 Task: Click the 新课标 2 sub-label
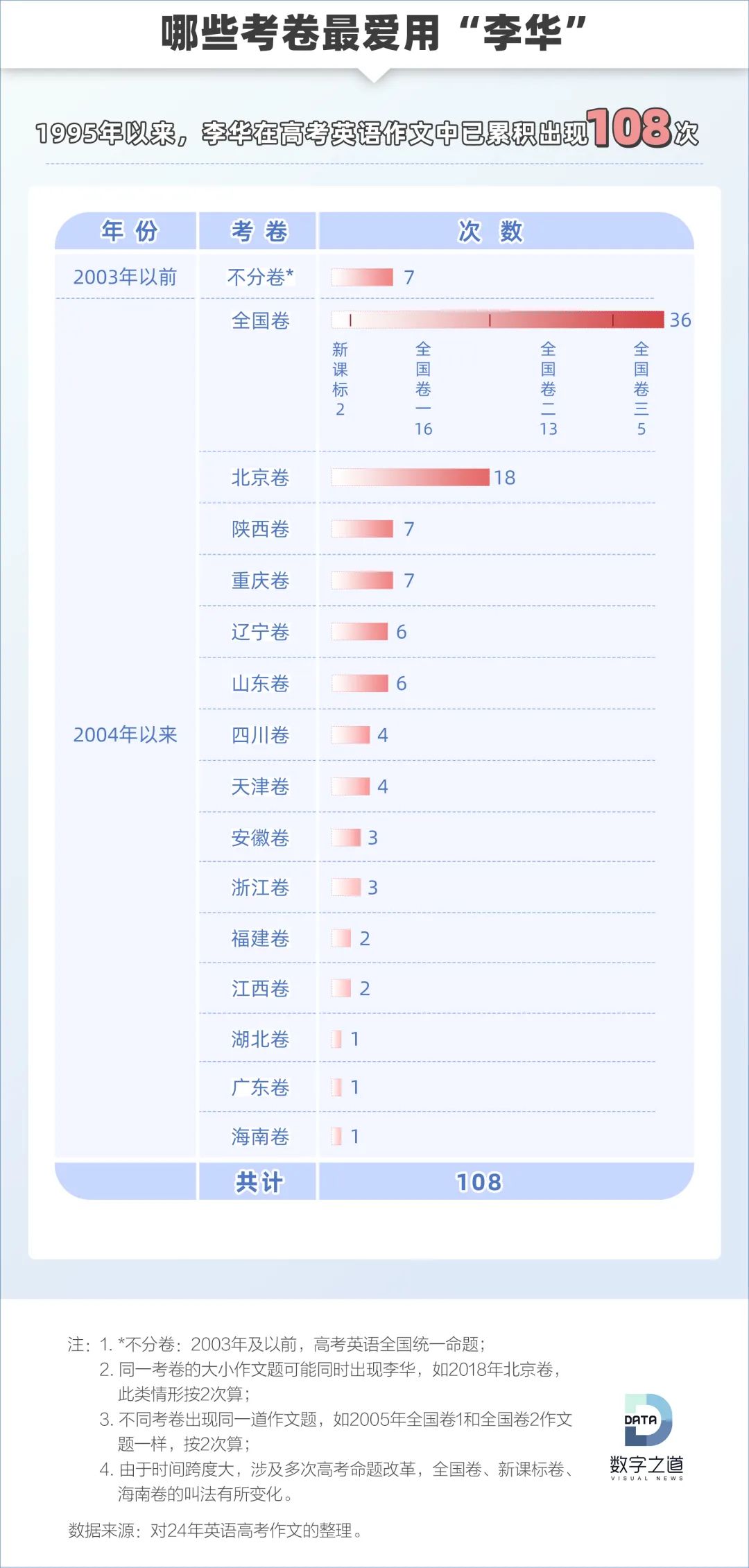(340, 379)
